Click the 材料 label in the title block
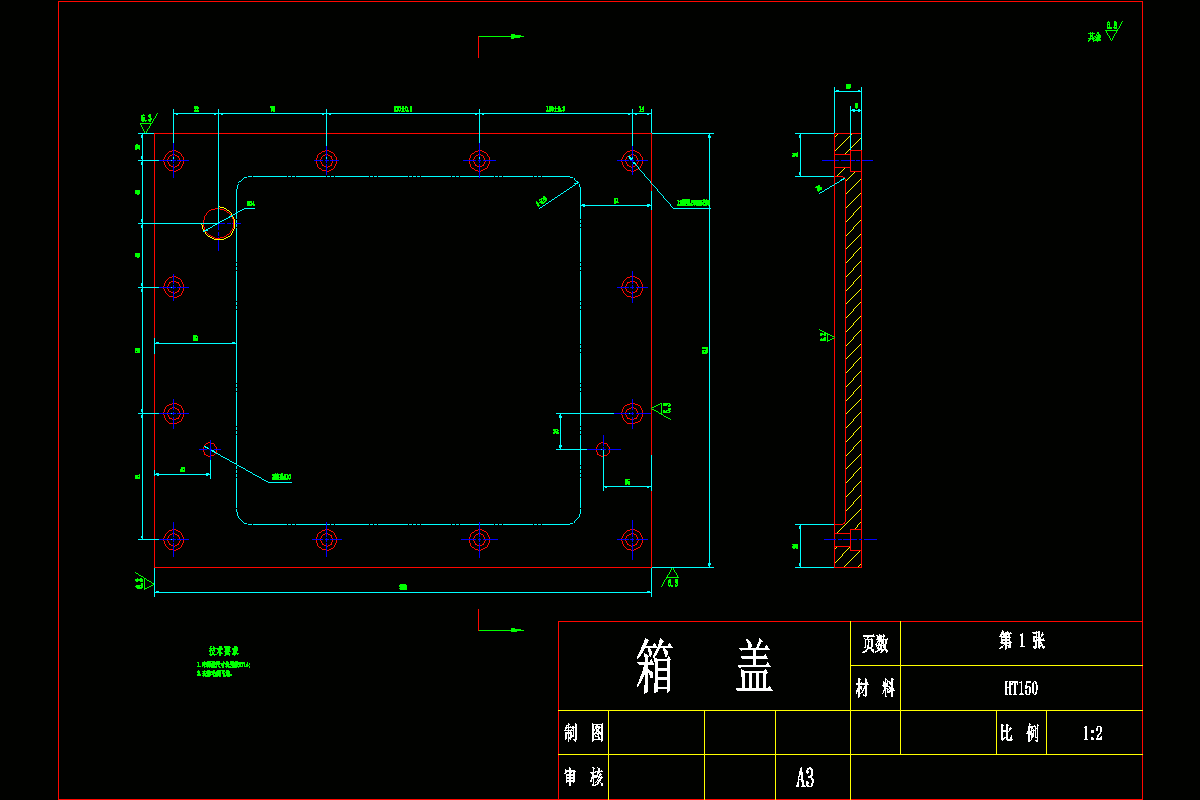This screenshot has width=1200, height=800. click(x=875, y=689)
